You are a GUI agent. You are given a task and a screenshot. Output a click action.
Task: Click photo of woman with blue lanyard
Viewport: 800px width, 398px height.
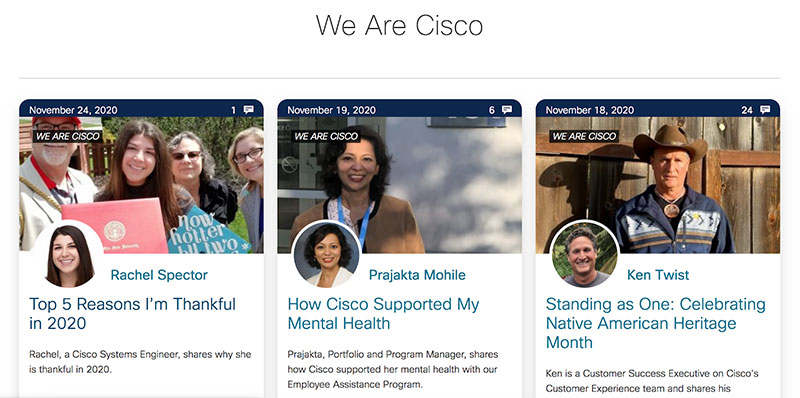pos(399,185)
